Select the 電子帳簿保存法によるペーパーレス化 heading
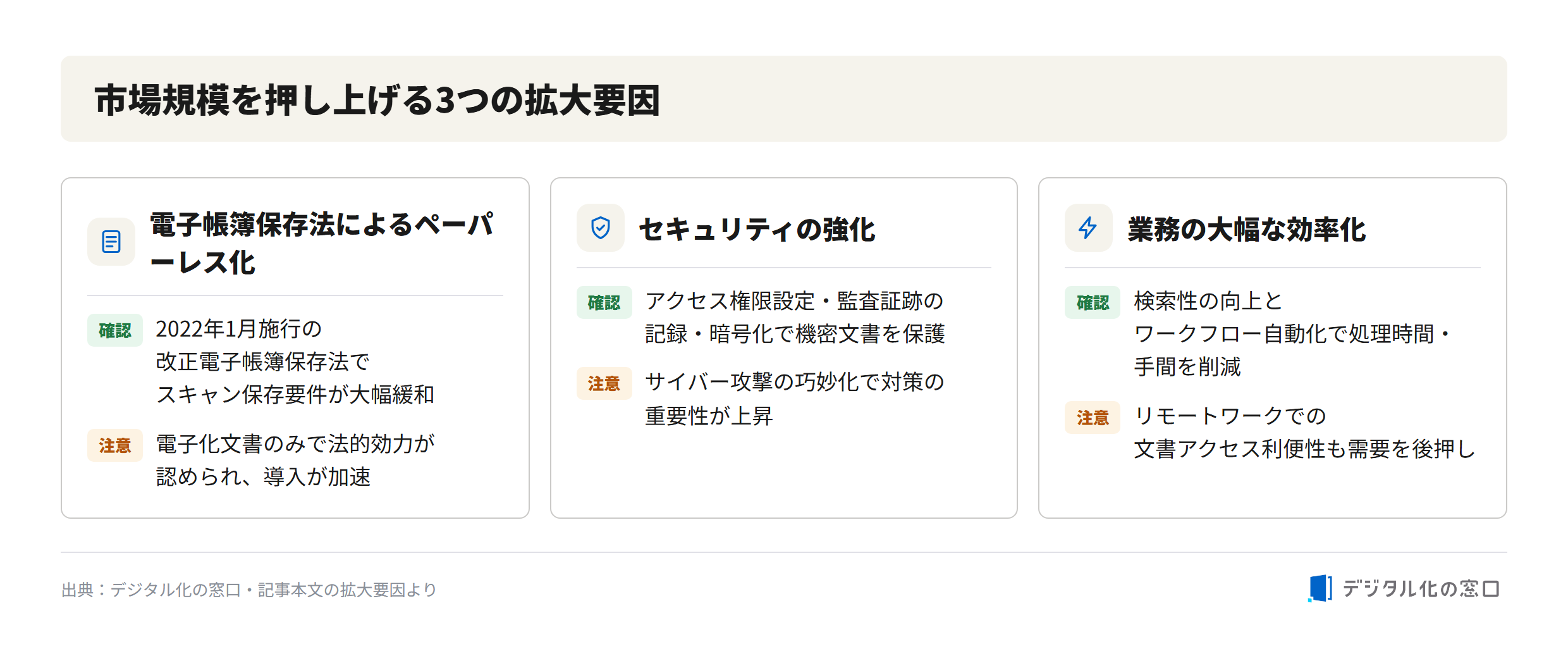The height and width of the screenshot is (663, 1568). pyautogui.click(x=322, y=243)
